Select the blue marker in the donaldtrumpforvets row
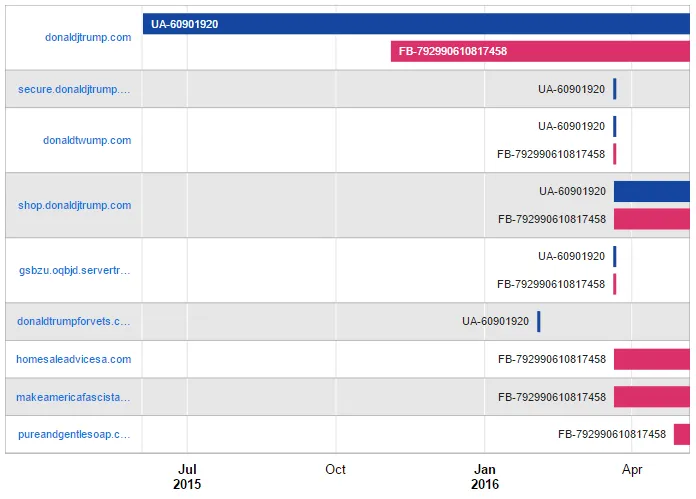 tap(539, 321)
